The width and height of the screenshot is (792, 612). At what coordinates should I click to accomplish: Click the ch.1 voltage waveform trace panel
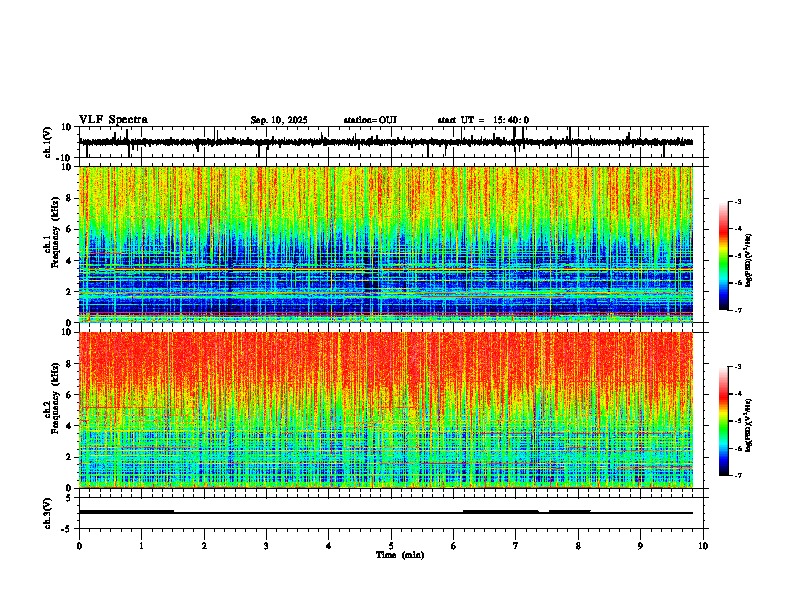coord(391,142)
